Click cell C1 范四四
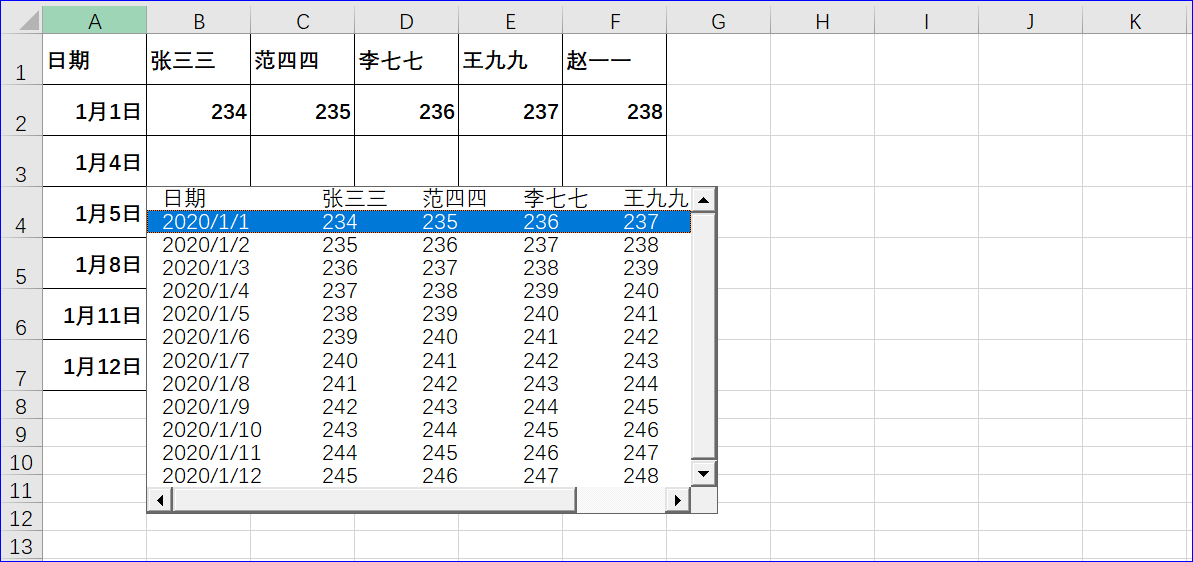This screenshot has width=1193, height=562. [303, 59]
